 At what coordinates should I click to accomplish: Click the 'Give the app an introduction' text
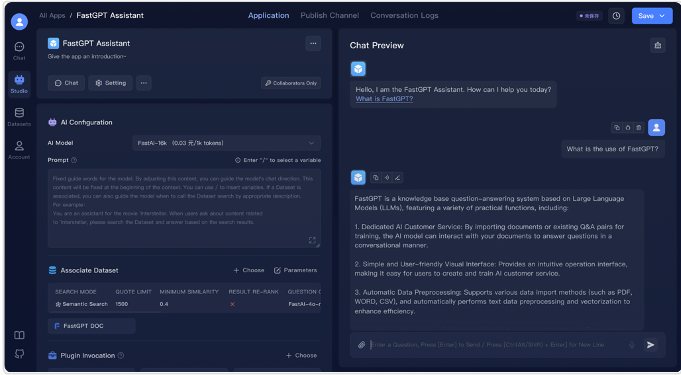[87, 56]
